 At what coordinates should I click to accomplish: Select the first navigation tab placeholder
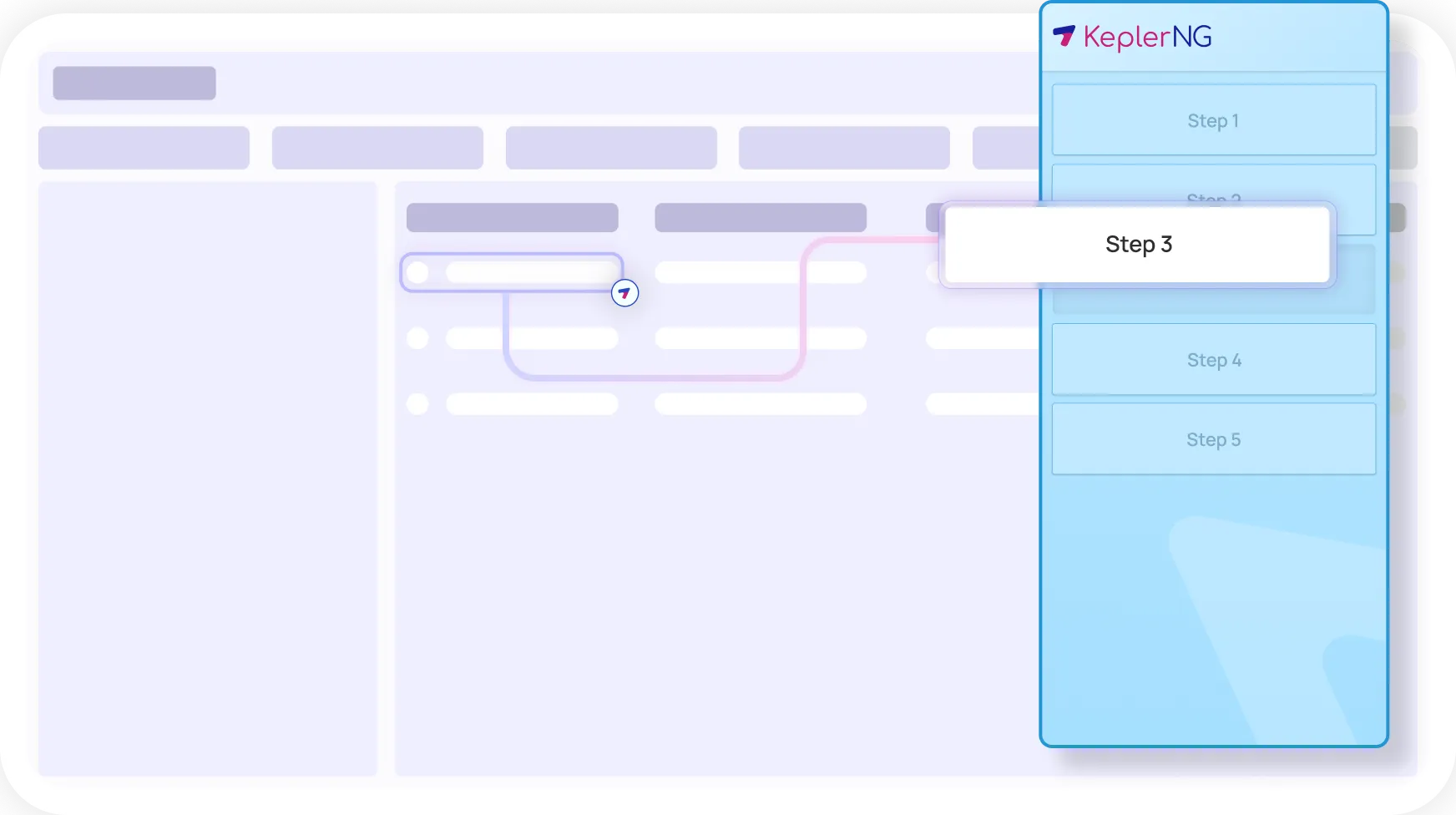coord(144,147)
